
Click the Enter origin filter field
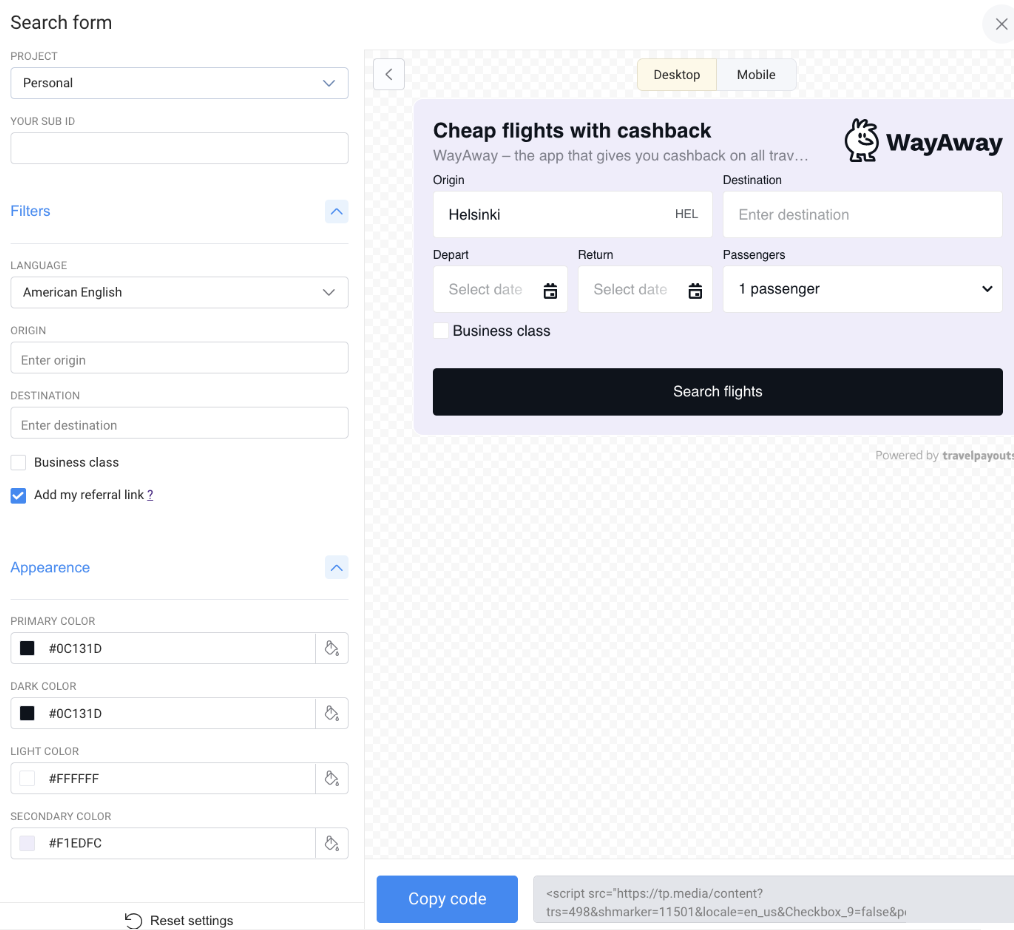(x=179, y=358)
